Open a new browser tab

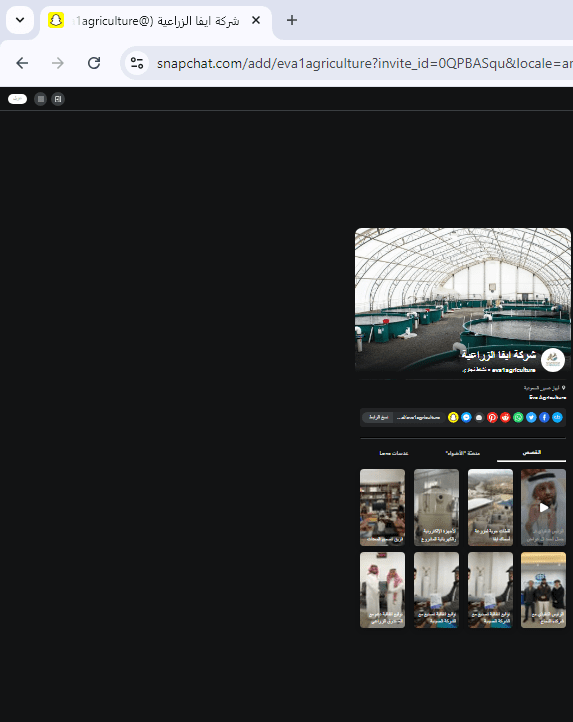(x=292, y=20)
